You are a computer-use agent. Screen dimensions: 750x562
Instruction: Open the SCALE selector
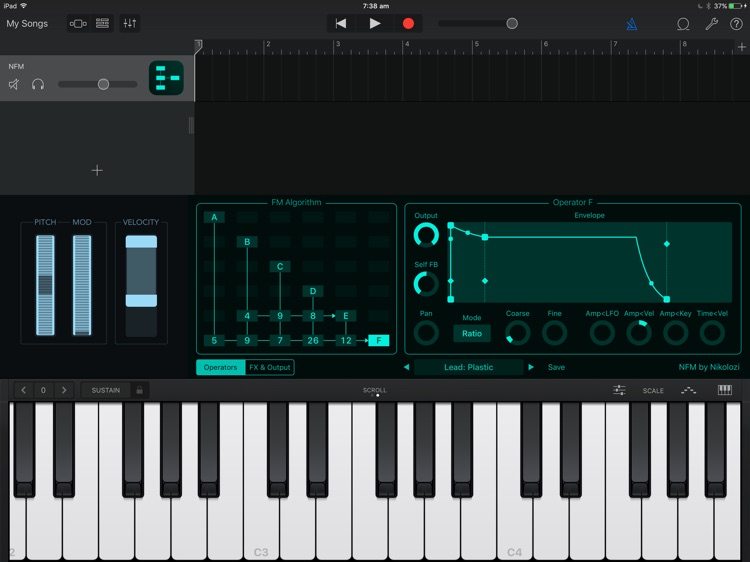tap(653, 391)
